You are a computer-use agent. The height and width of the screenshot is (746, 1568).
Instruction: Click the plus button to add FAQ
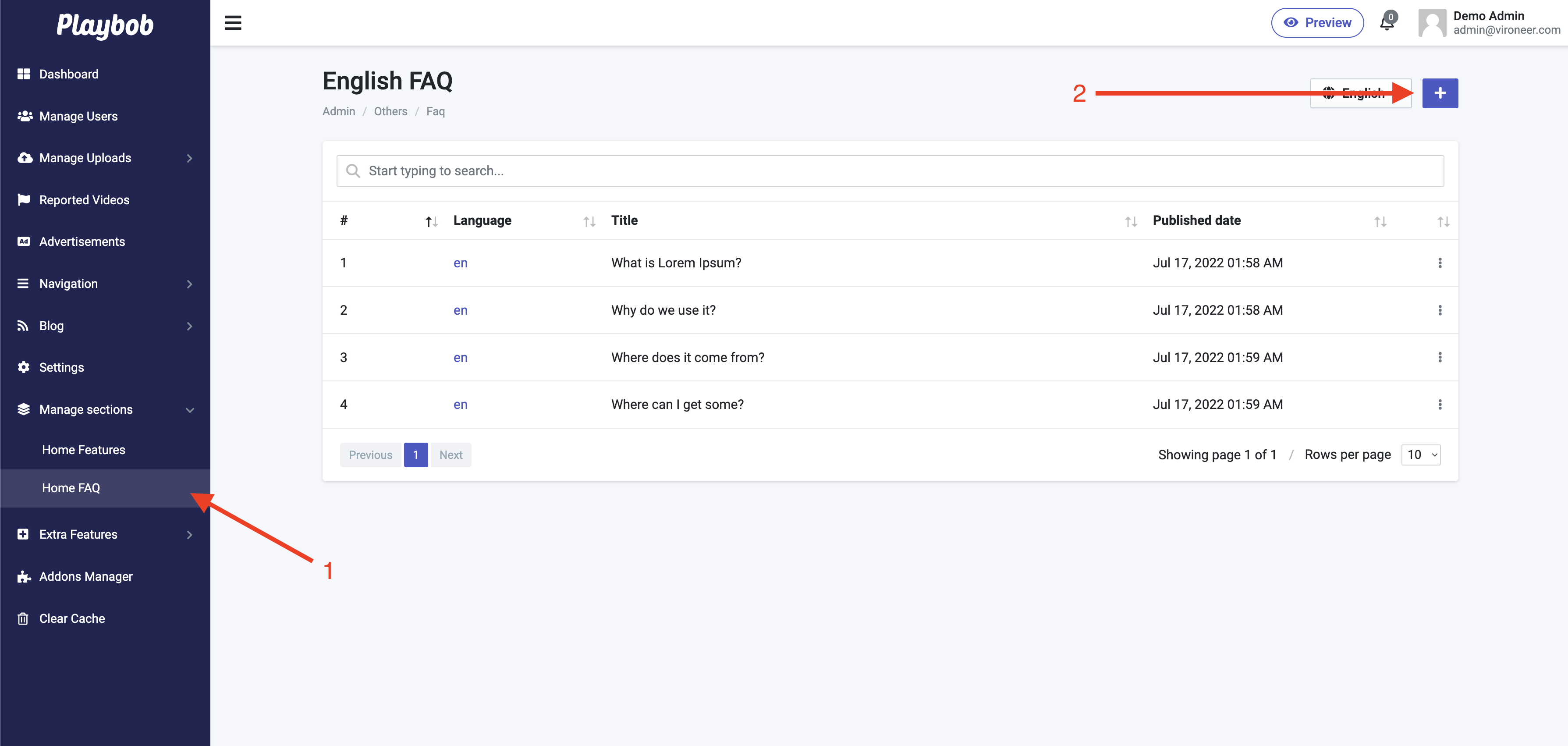pos(1440,93)
